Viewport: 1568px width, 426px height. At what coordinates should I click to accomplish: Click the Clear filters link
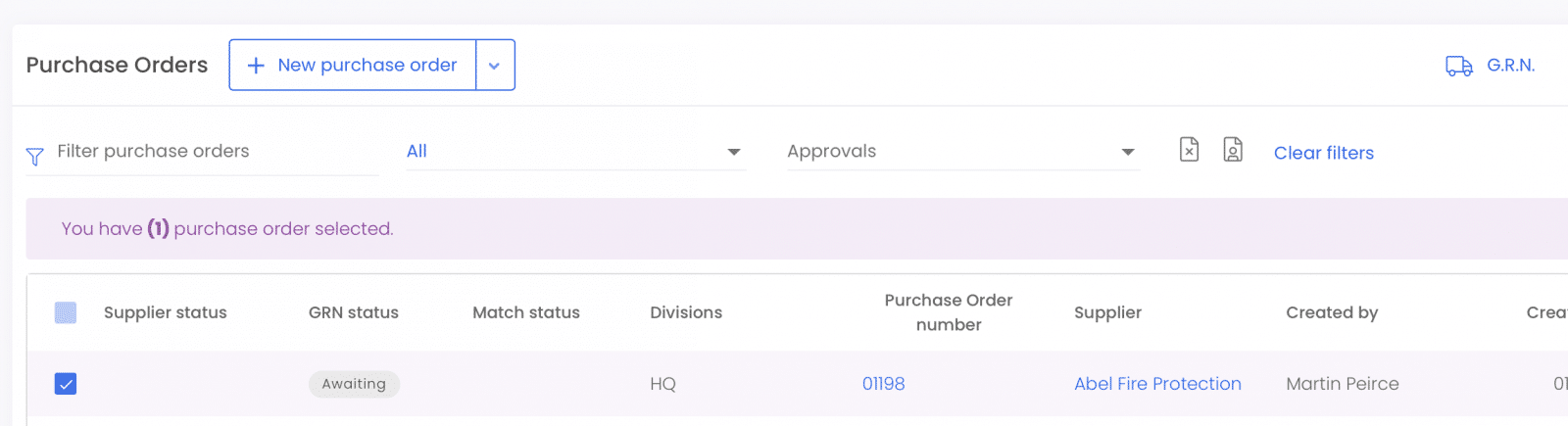click(x=1324, y=153)
